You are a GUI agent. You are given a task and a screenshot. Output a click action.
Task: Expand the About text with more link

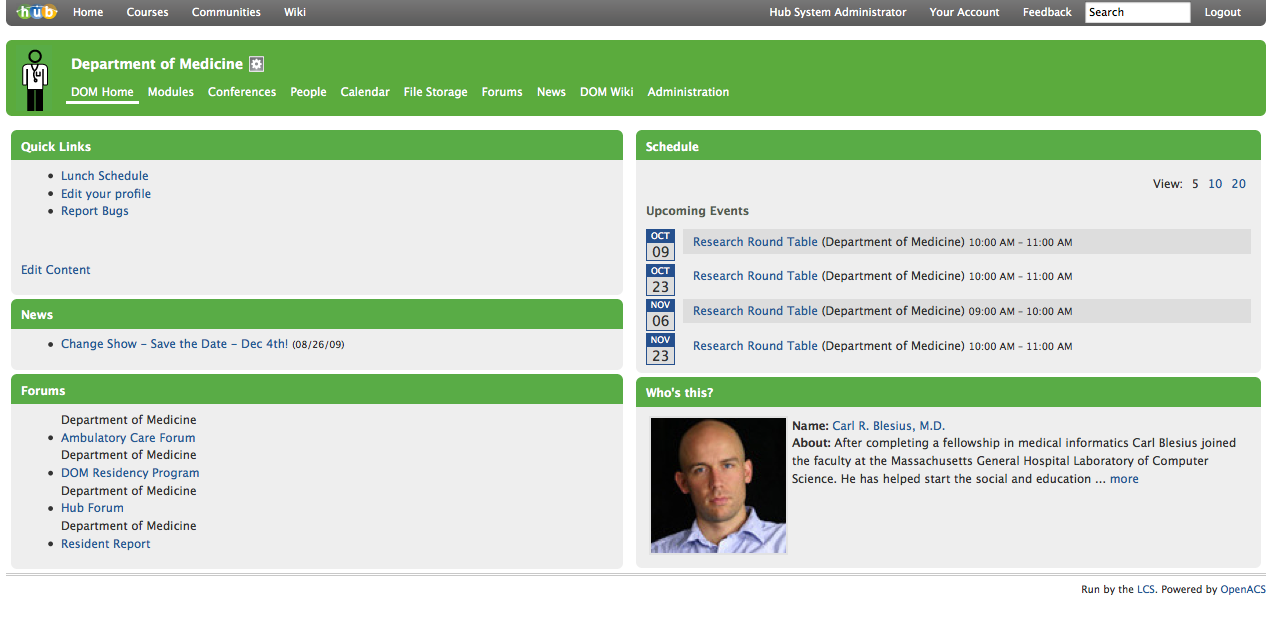coord(1124,479)
